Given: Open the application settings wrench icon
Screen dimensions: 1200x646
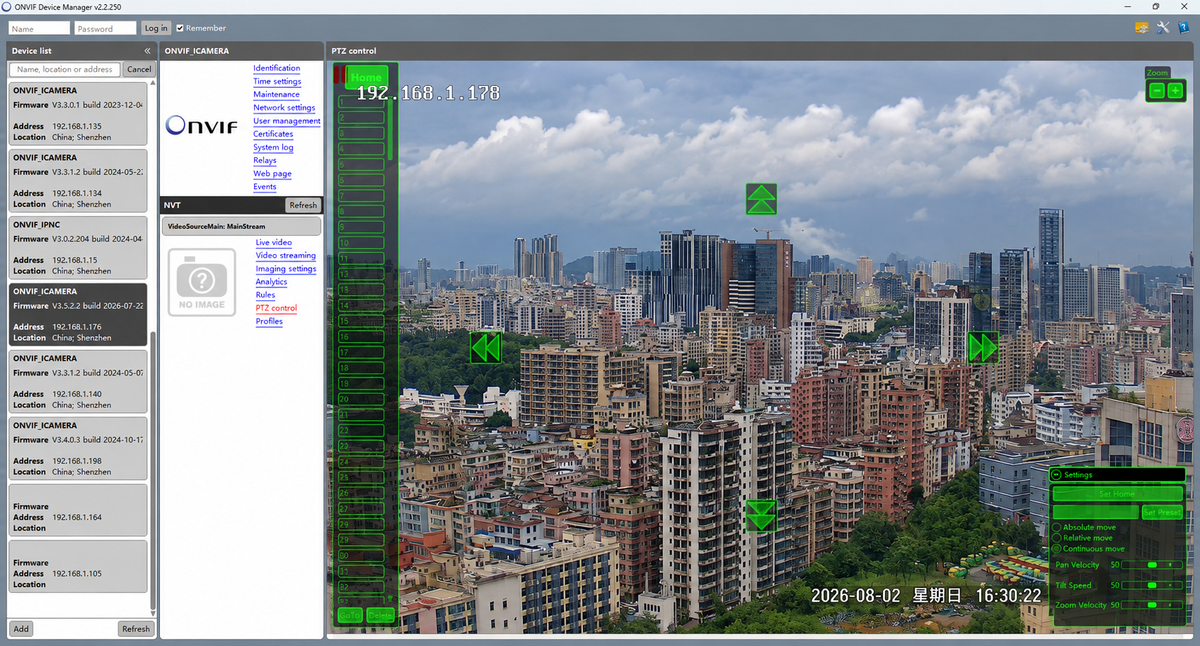Looking at the screenshot, I should (x=1162, y=28).
